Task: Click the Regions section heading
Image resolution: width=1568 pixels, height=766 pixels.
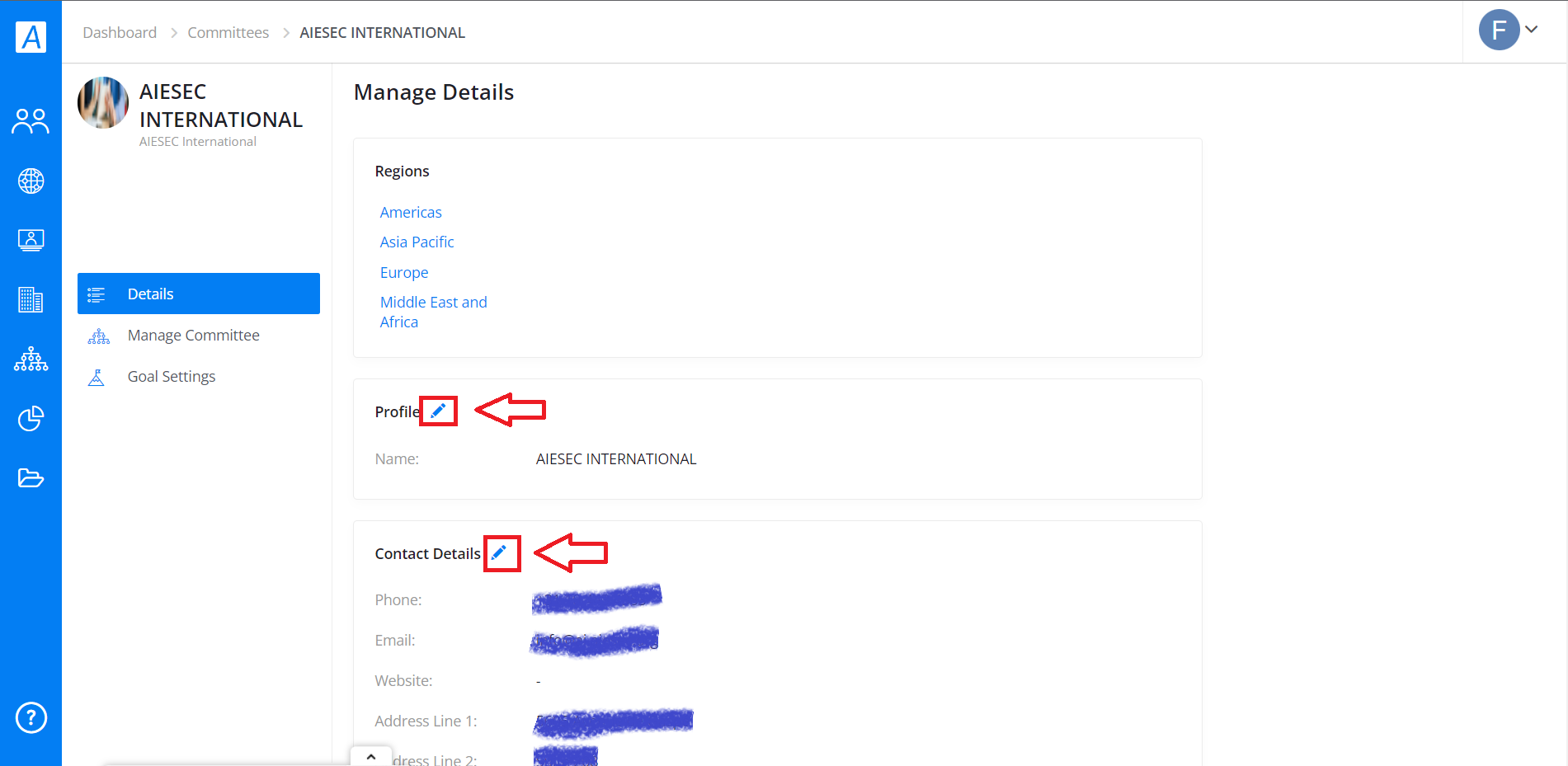Action: tap(403, 171)
